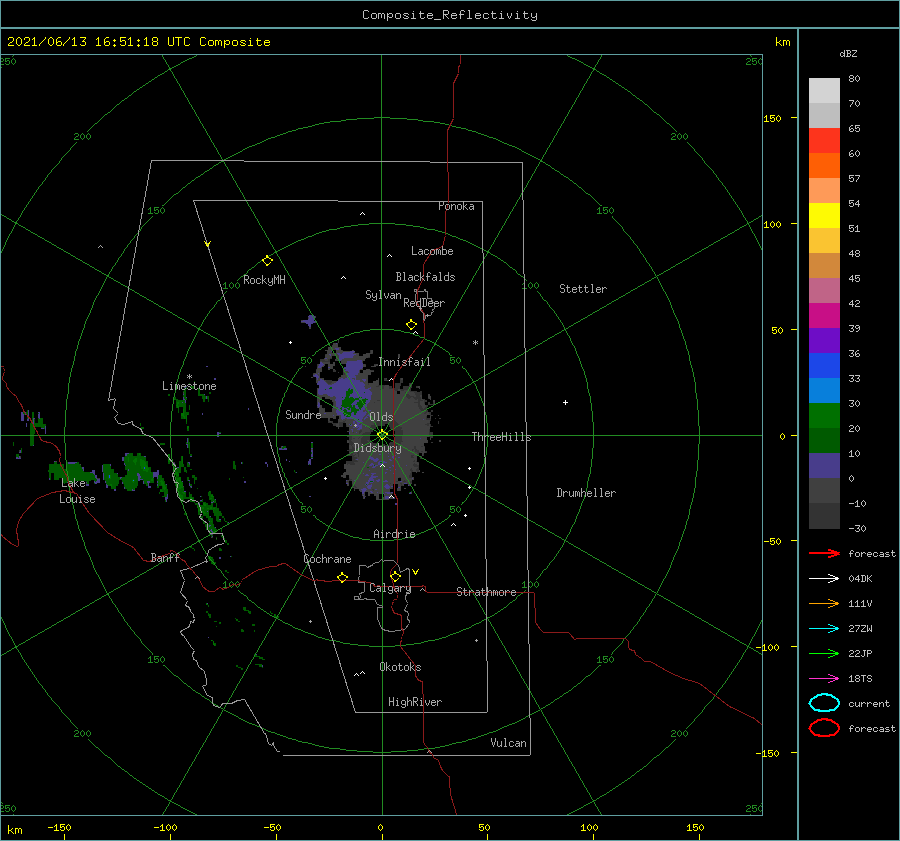Screen dimensions: 900x841
Task: Click the Ponoka town label
Action: tap(456, 206)
